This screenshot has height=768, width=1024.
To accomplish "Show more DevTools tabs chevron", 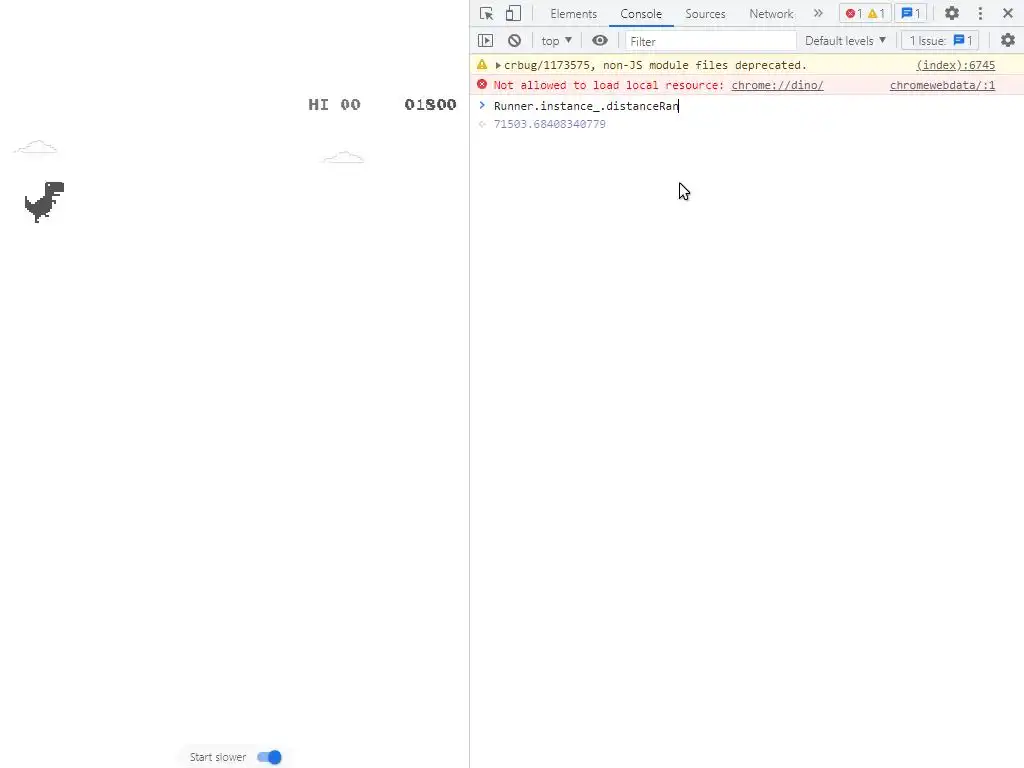I will tap(818, 13).
